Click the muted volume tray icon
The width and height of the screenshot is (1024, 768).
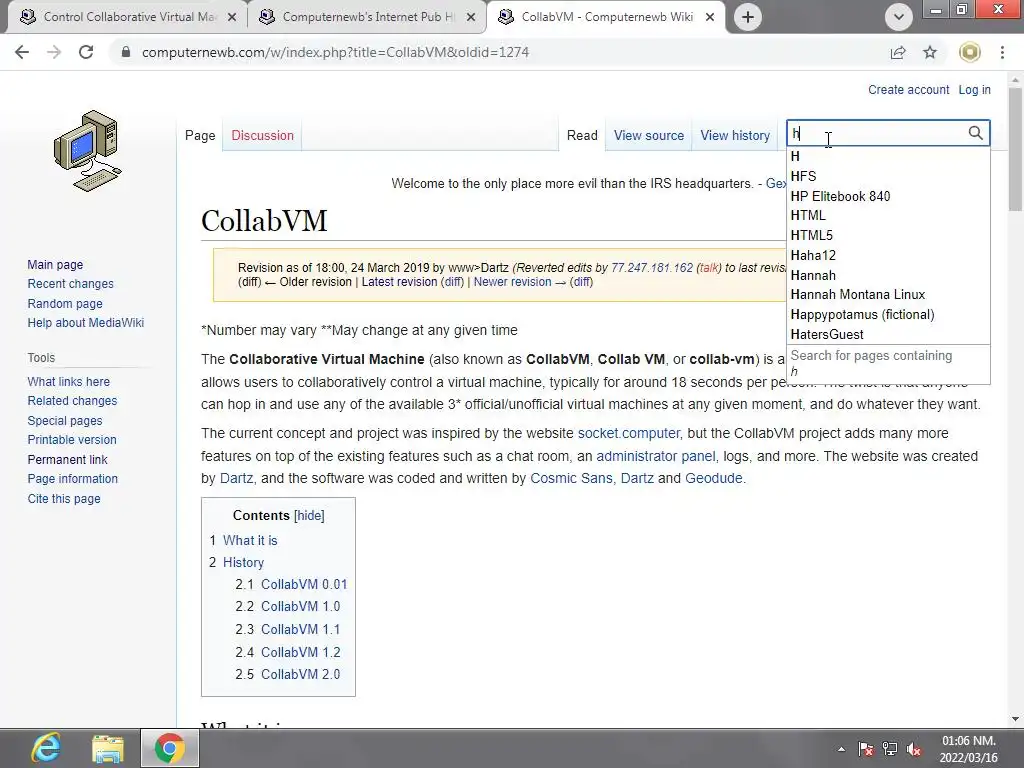(914, 749)
